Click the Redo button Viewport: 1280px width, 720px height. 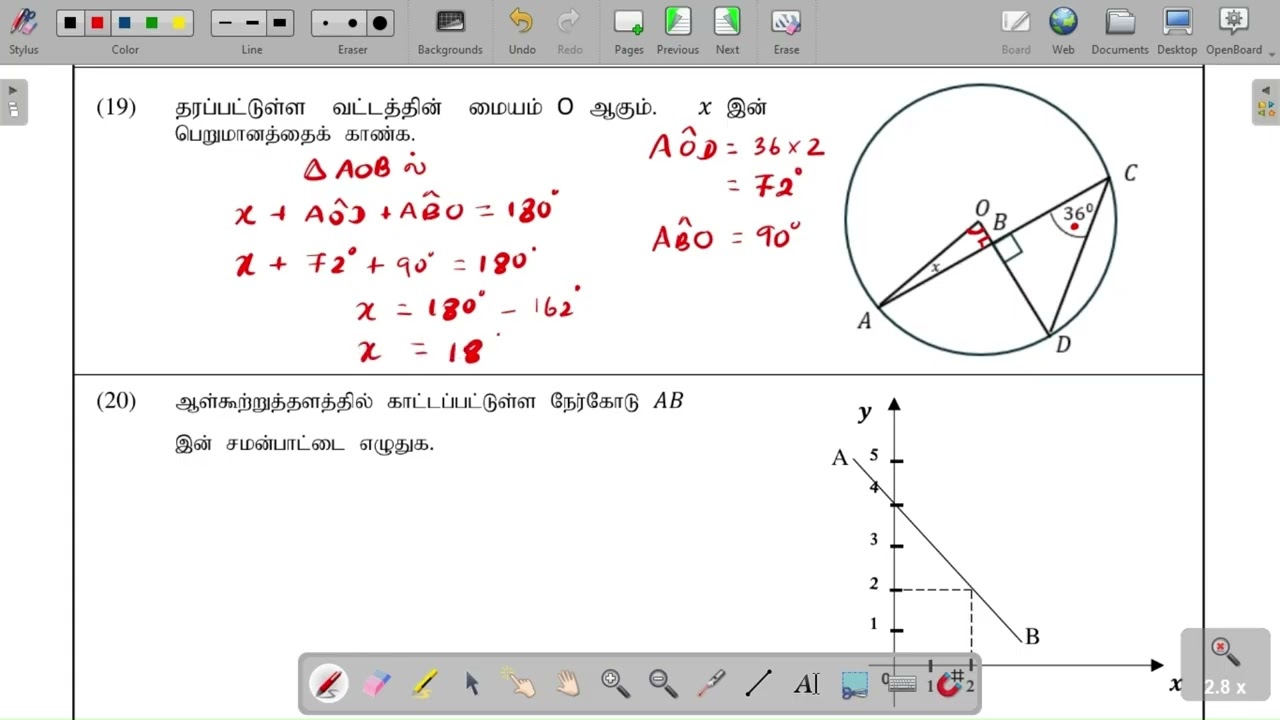tap(570, 30)
